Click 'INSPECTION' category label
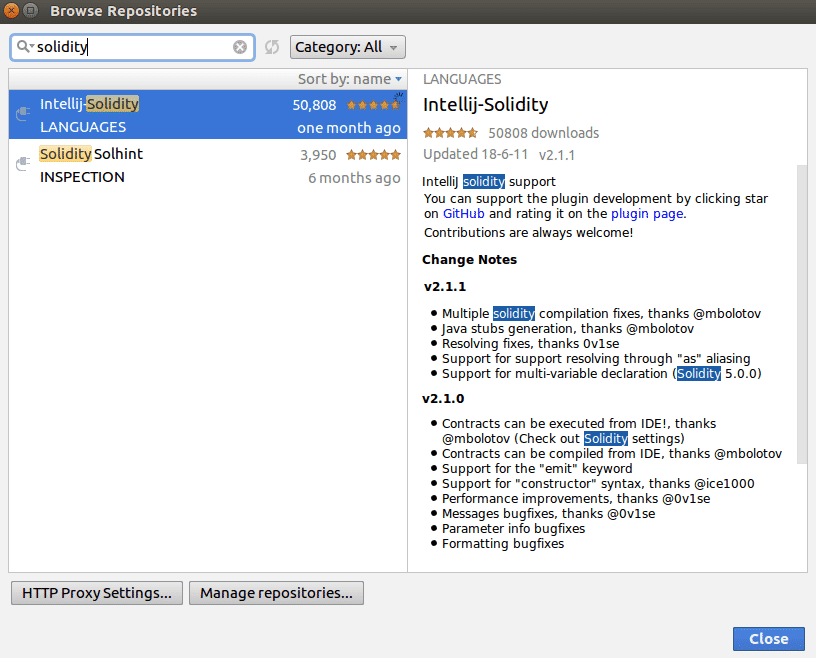 (82, 178)
